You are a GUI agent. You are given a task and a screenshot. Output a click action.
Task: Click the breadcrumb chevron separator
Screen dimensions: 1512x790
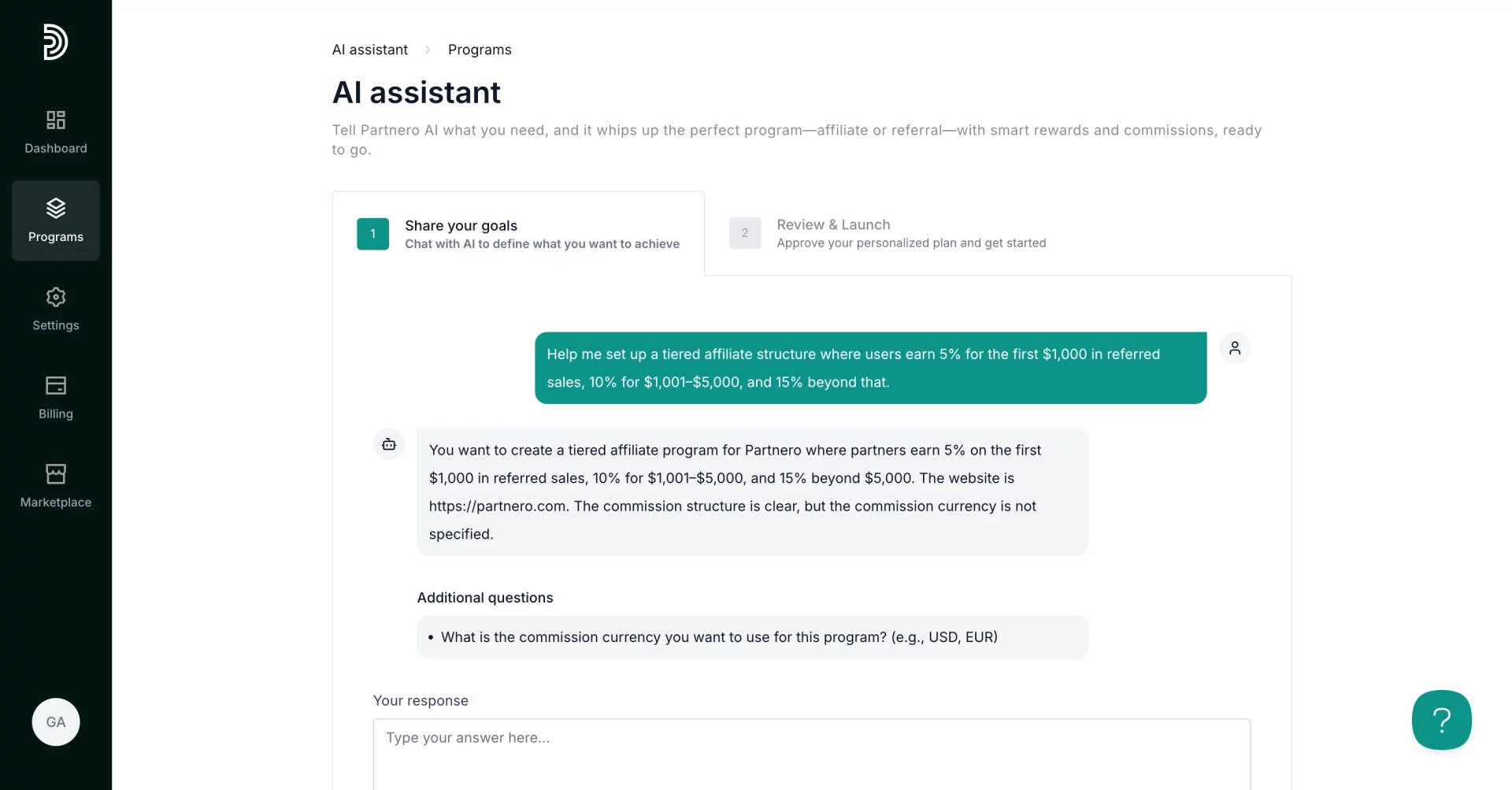click(x=428, y=50)
